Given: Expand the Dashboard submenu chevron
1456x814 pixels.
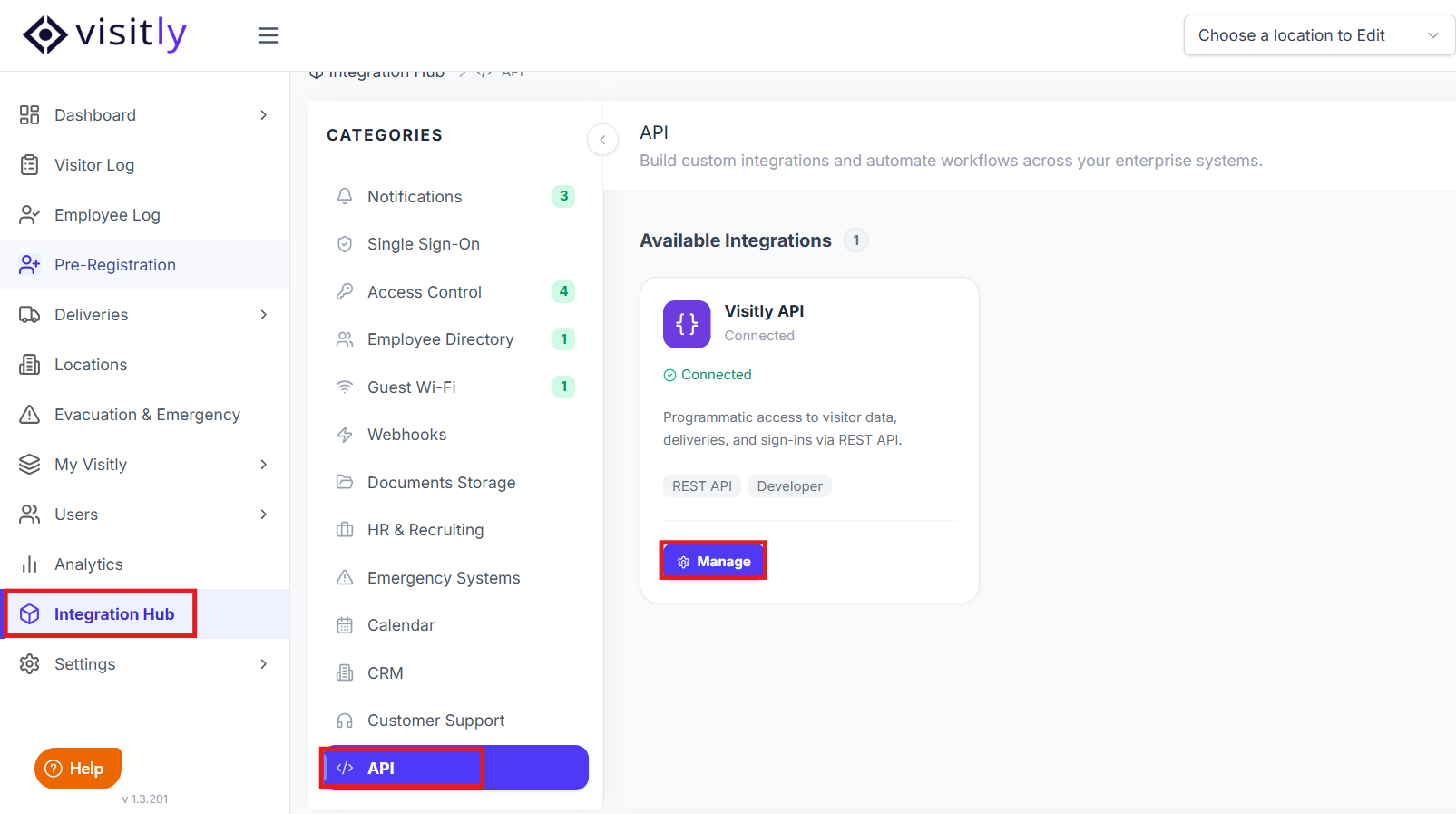Looking at the screenshot, I should click(264, 115).
